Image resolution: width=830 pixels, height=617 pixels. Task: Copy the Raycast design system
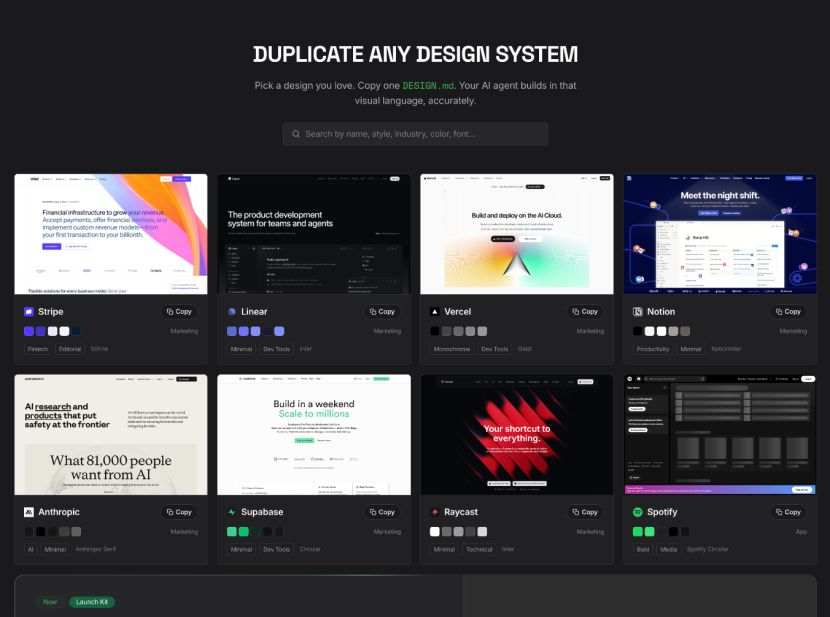[585, 512]
